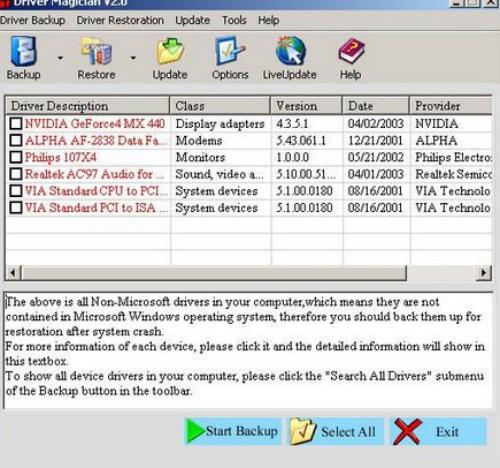Image resolution: width=500 pixels, height=468 pixels.
Task: Click the Exit button
Action: (x=438, y=431)
